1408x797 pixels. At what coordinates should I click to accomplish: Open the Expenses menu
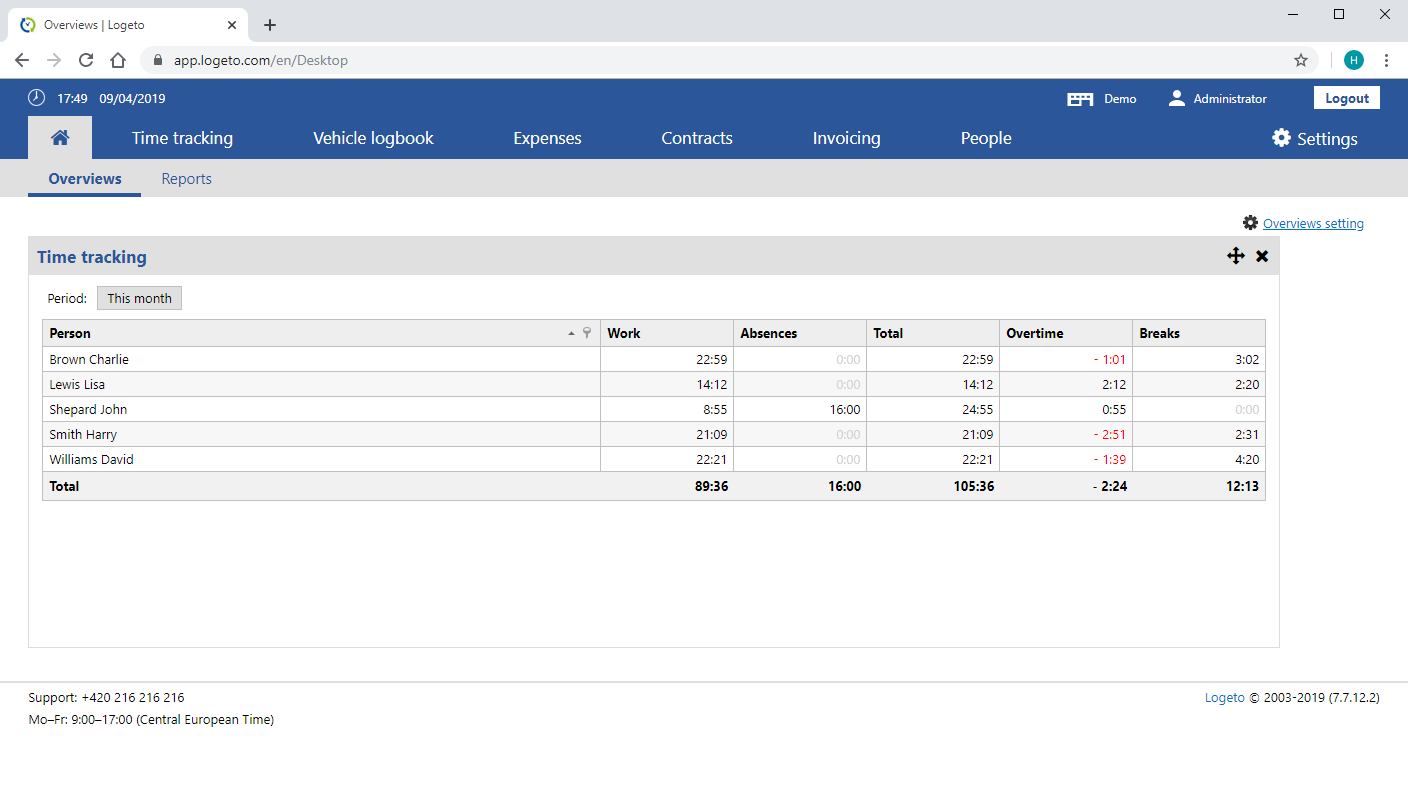point(547,138)
